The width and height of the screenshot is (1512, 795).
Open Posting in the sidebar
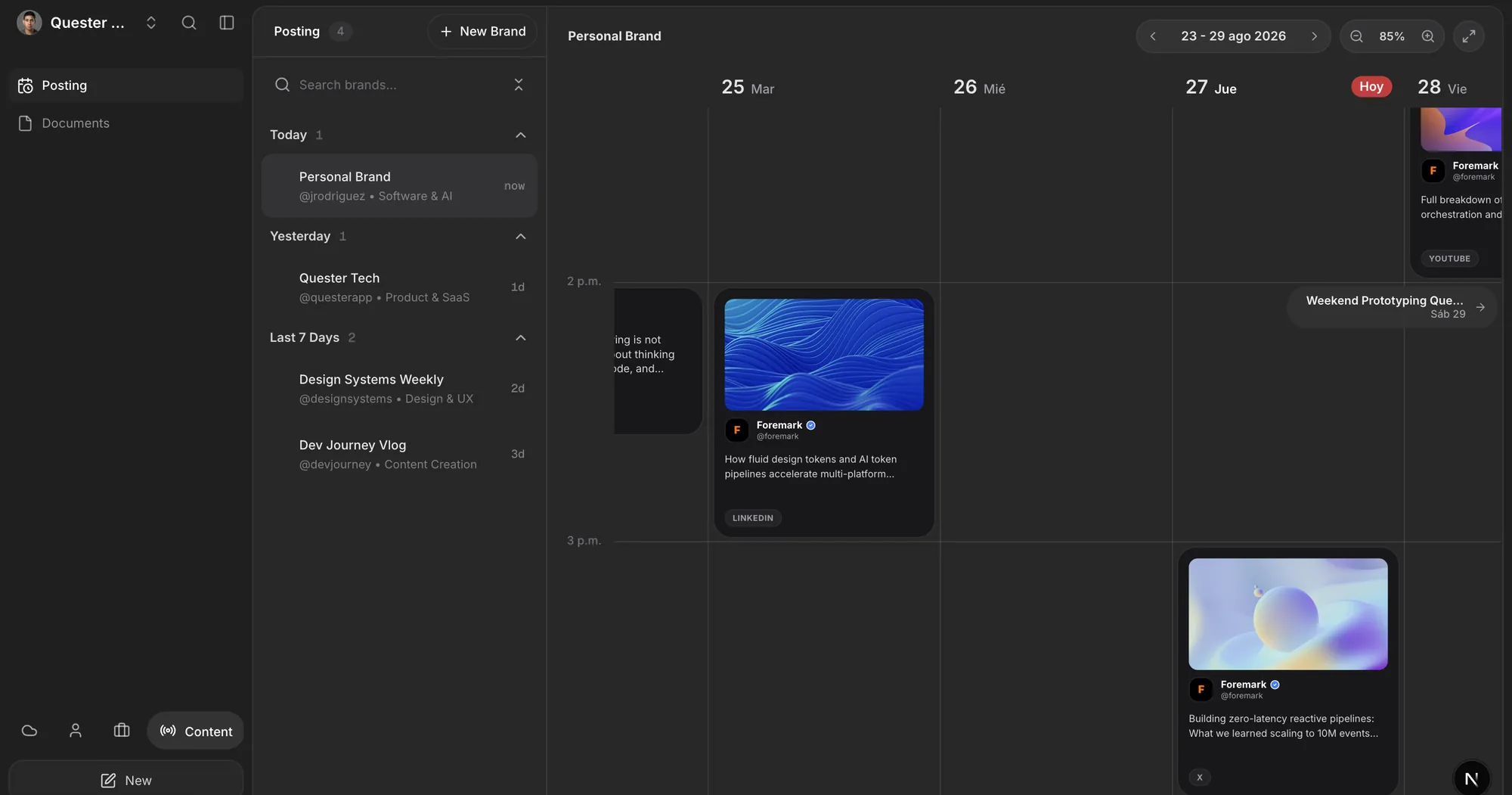[126, 85]
